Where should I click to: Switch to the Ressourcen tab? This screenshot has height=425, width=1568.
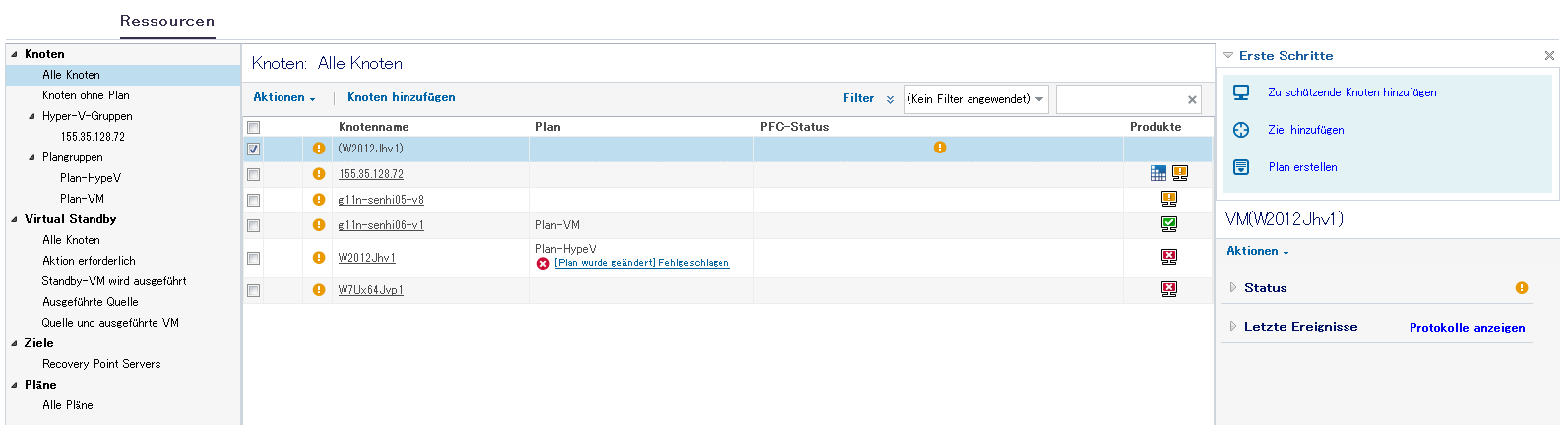(x=167, y=21)
